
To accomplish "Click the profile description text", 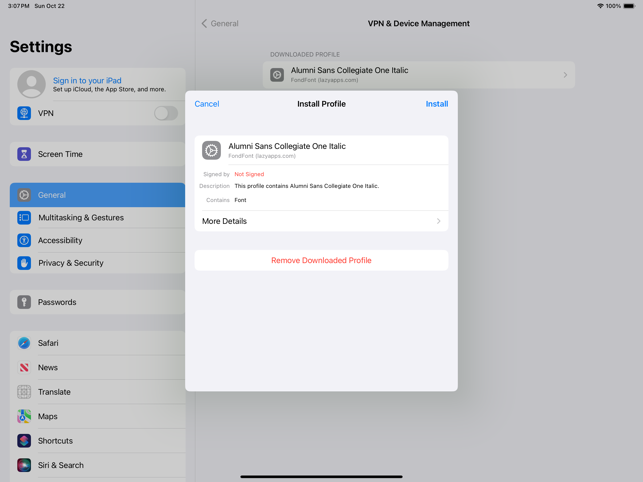I will pos(307,186).
